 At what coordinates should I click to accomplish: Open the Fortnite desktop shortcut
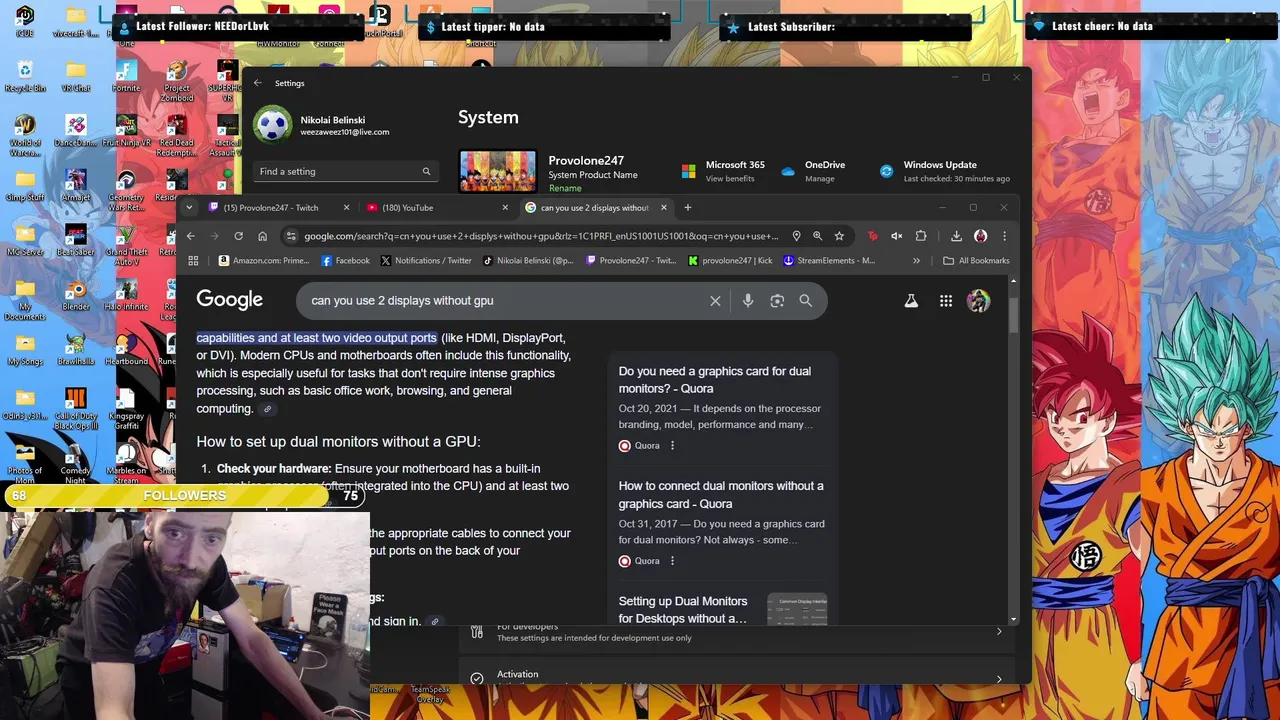[126, 76]
